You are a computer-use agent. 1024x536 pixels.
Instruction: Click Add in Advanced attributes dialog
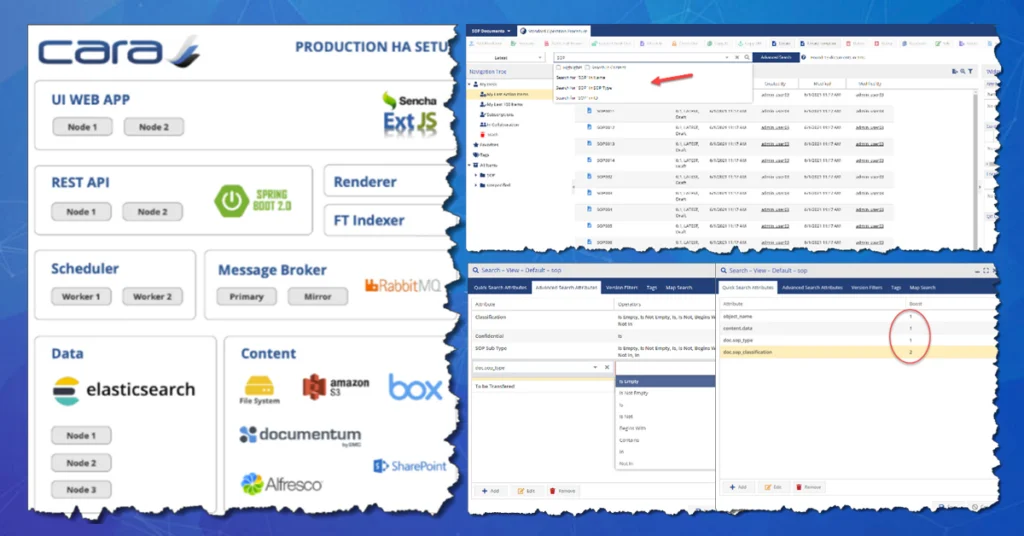(x=490, y=491)
